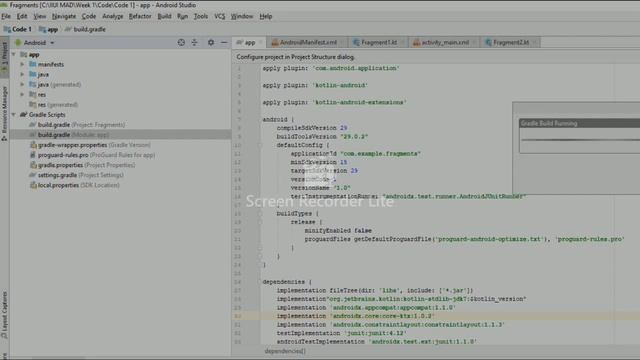The width and height of the screenshot is (640, 360).
Task: Open the Build menu
Action: click(x=164, y=16)
